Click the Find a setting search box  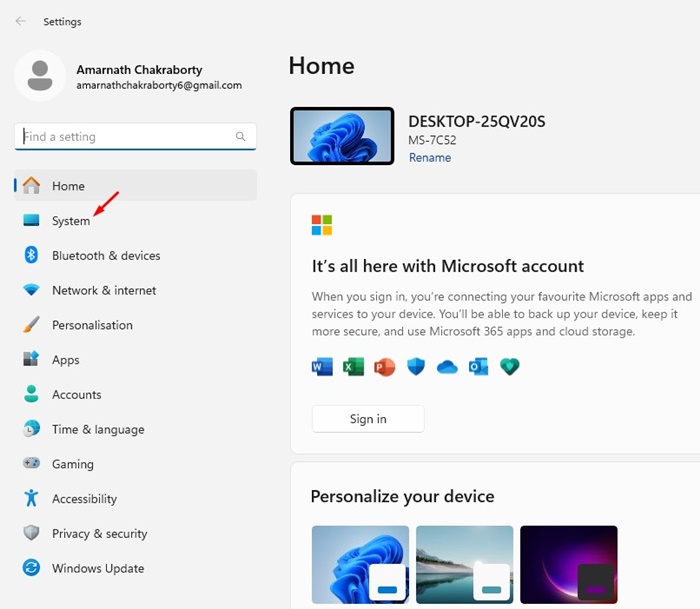point(135,137)
